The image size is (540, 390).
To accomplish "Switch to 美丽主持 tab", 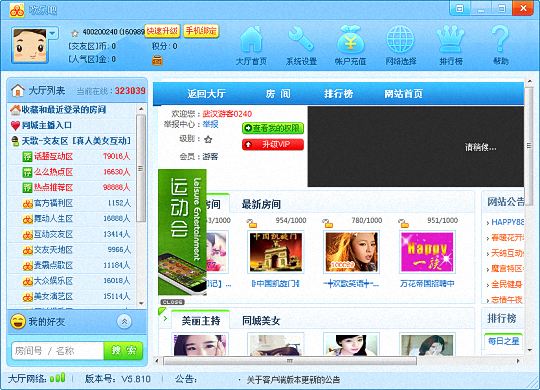I will point(201,321).
